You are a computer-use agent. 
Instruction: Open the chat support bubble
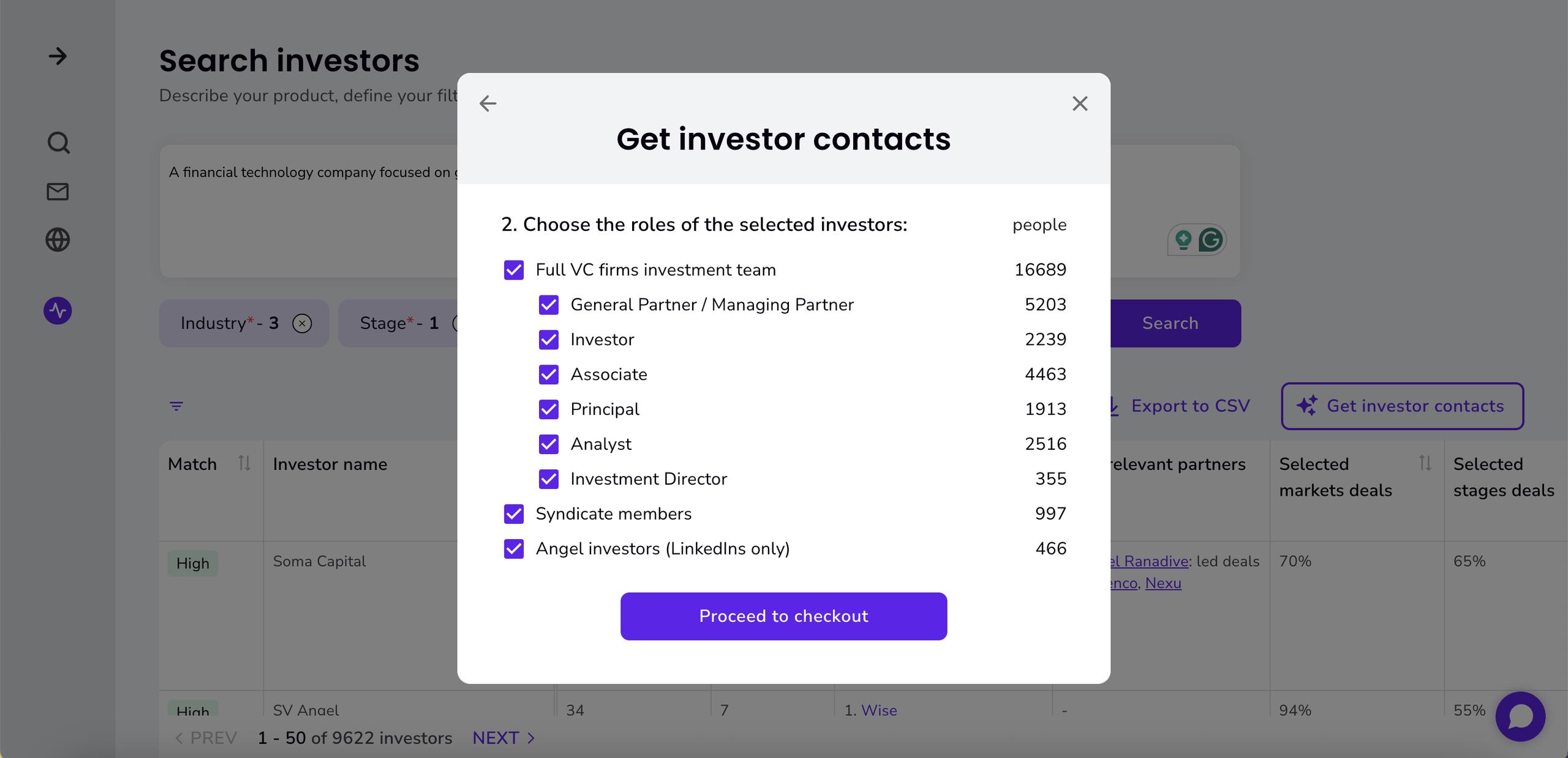[1520, 716]
